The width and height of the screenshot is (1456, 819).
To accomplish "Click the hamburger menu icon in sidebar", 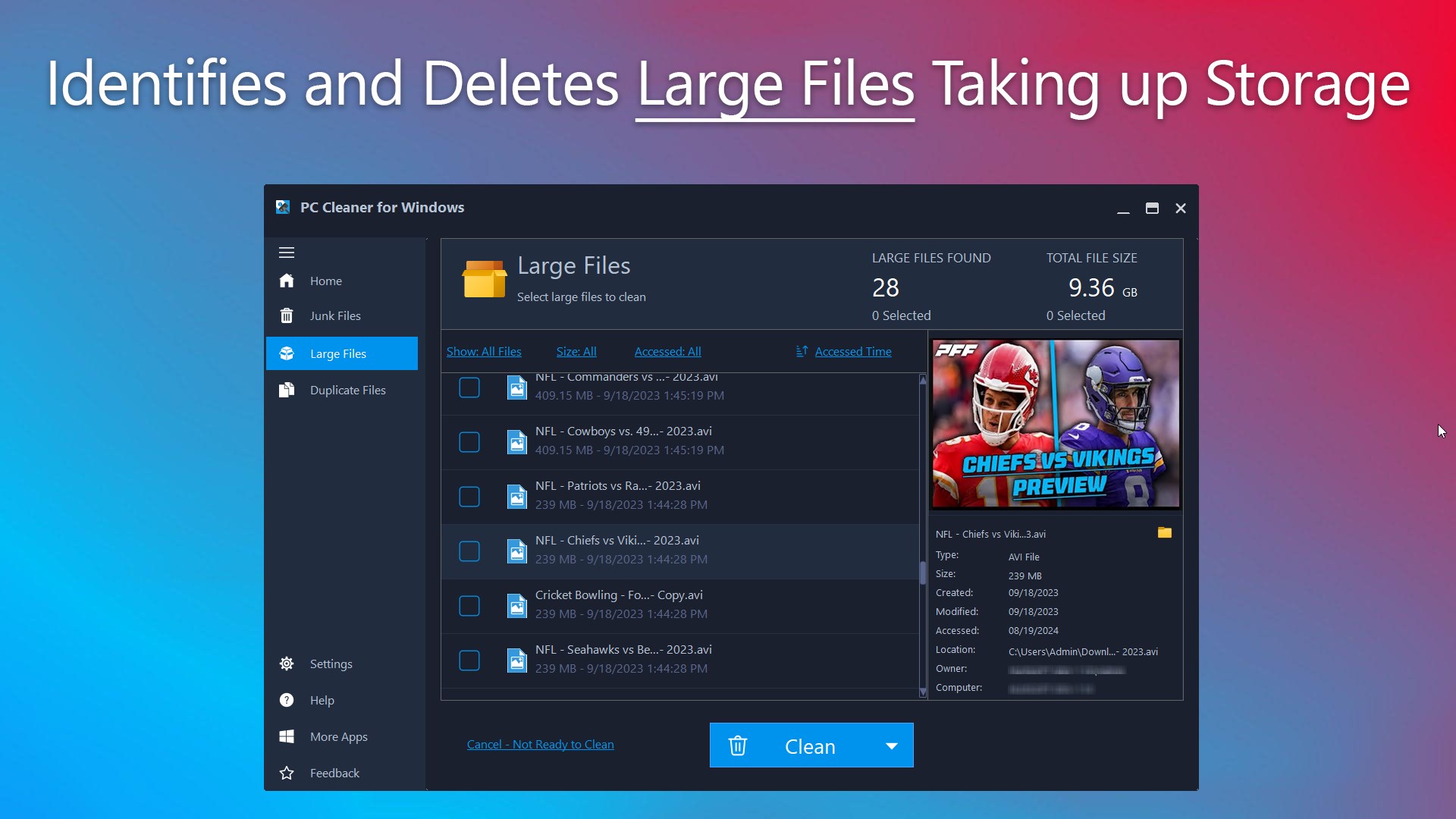I will tap(287, 253).
